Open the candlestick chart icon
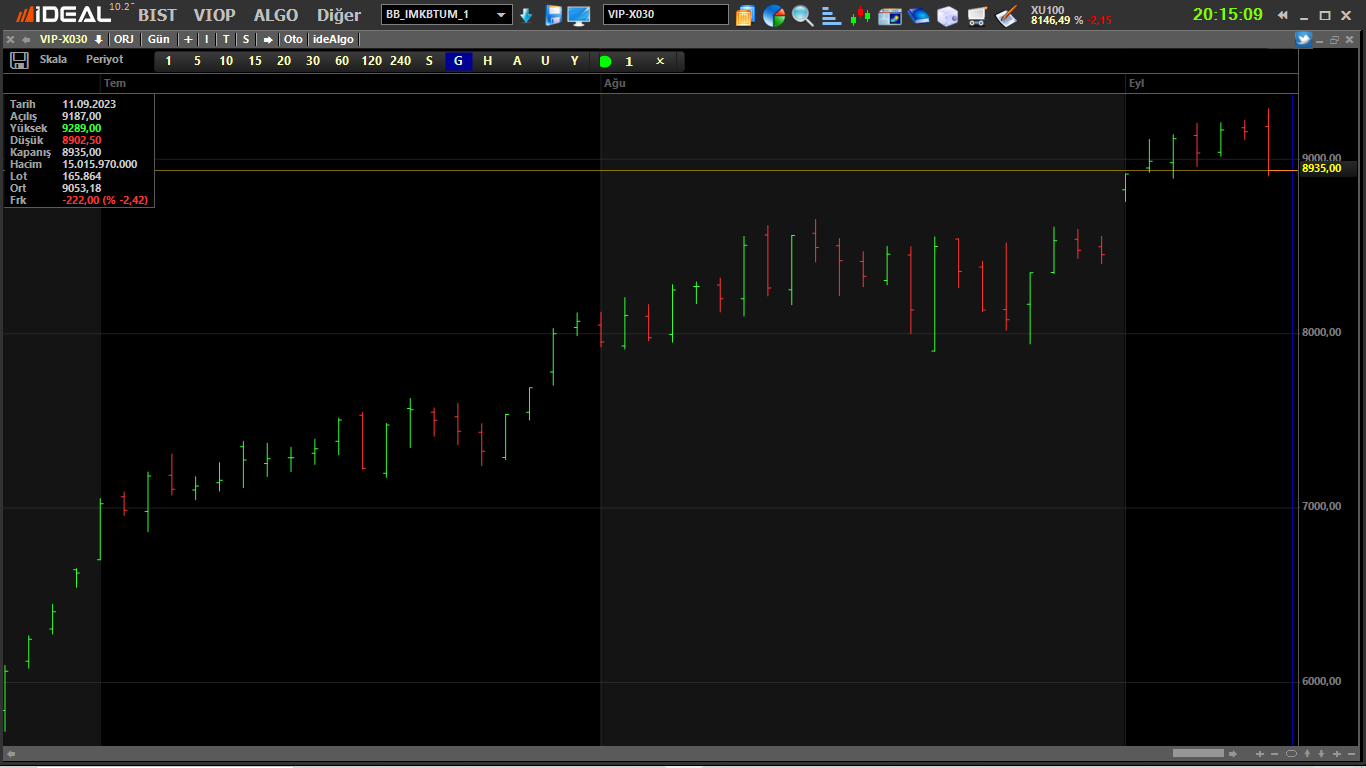Viewport: 1366px width, 768px height. click(860, 15)
